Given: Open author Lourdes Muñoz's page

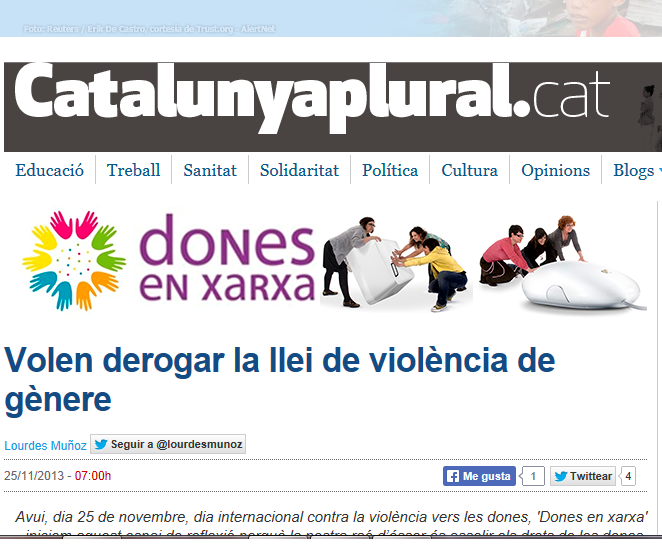Looking at the screenshot, I should click(45, 445).
